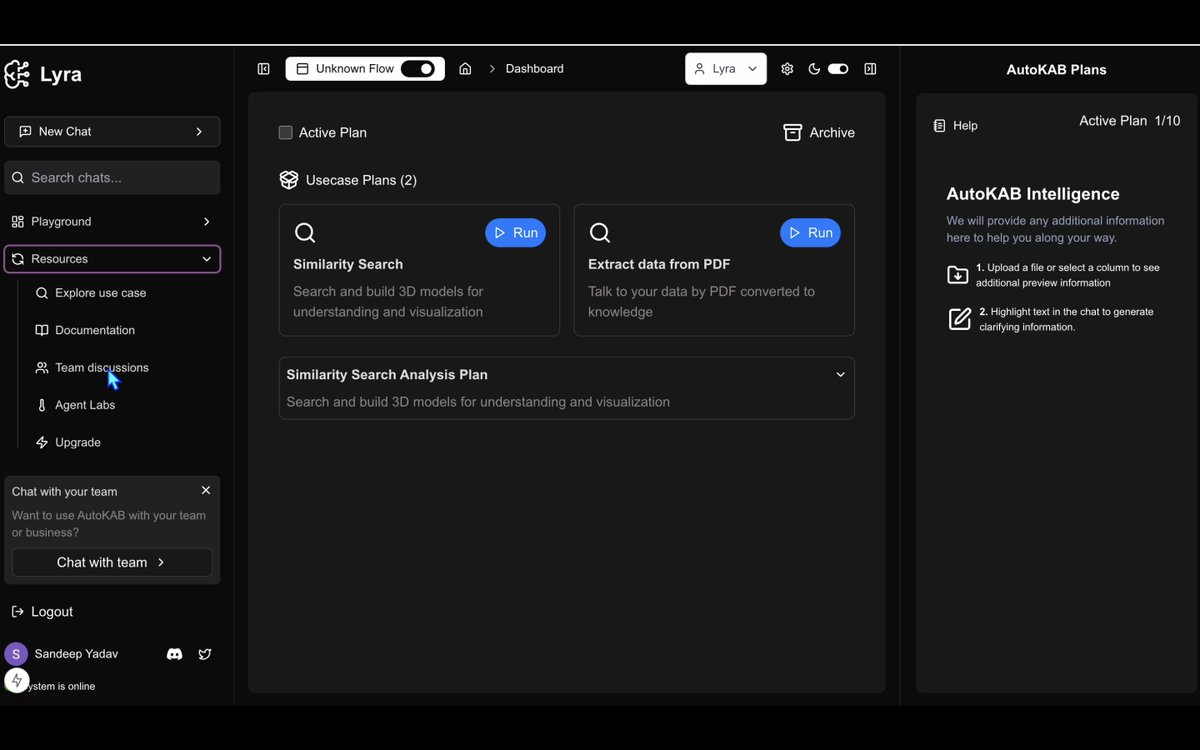Click the Documentation book icon
1200x750 pixels.
(42, 330)
